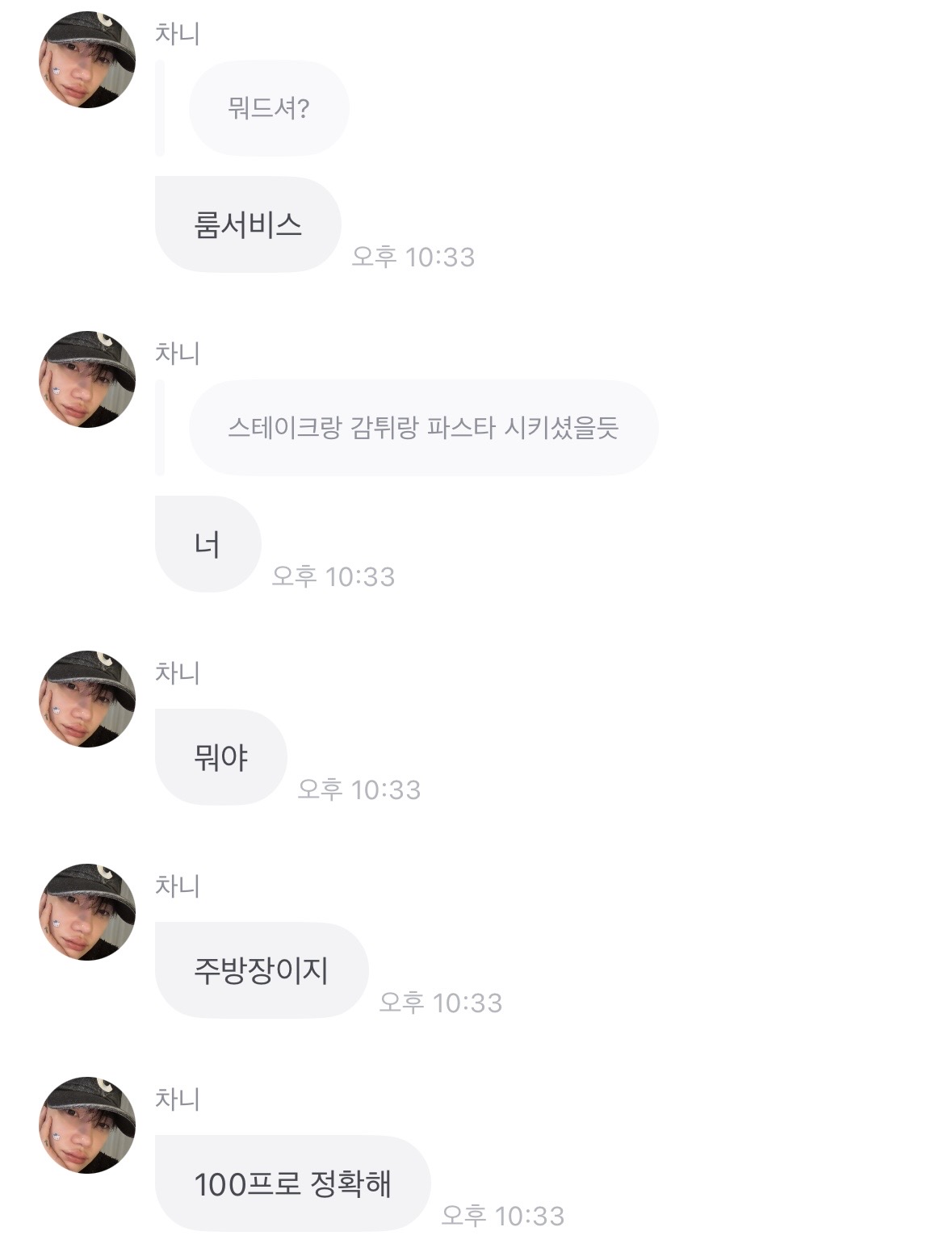
Task: Tap the profile picture beside 주방장이지
Action: 87,912
